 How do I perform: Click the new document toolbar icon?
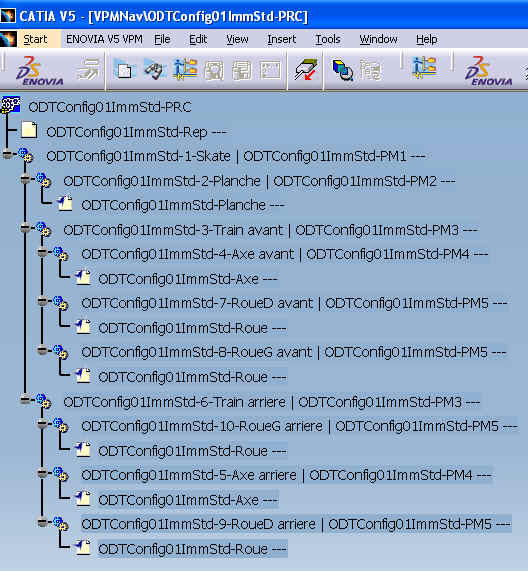pos(125,70)
